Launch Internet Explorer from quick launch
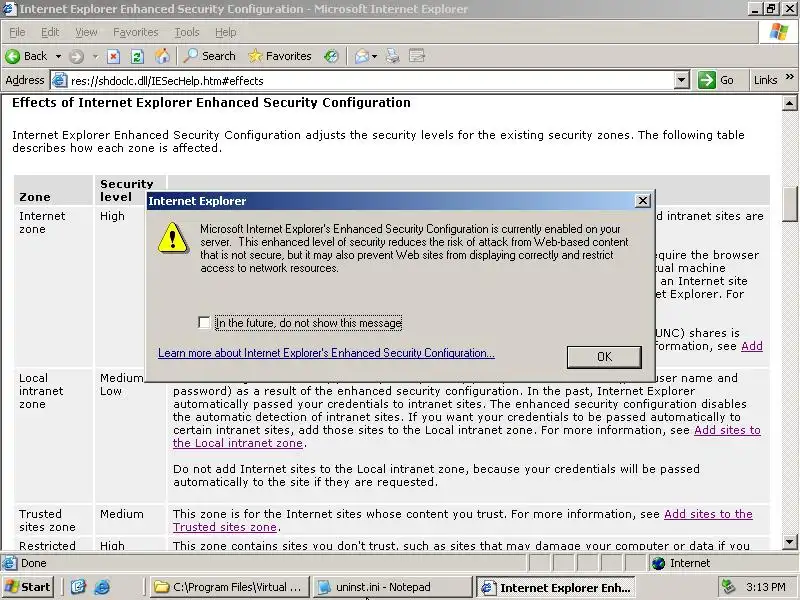Screen dimensions: 800x600 pyautogui.click(x=102, y=587)
